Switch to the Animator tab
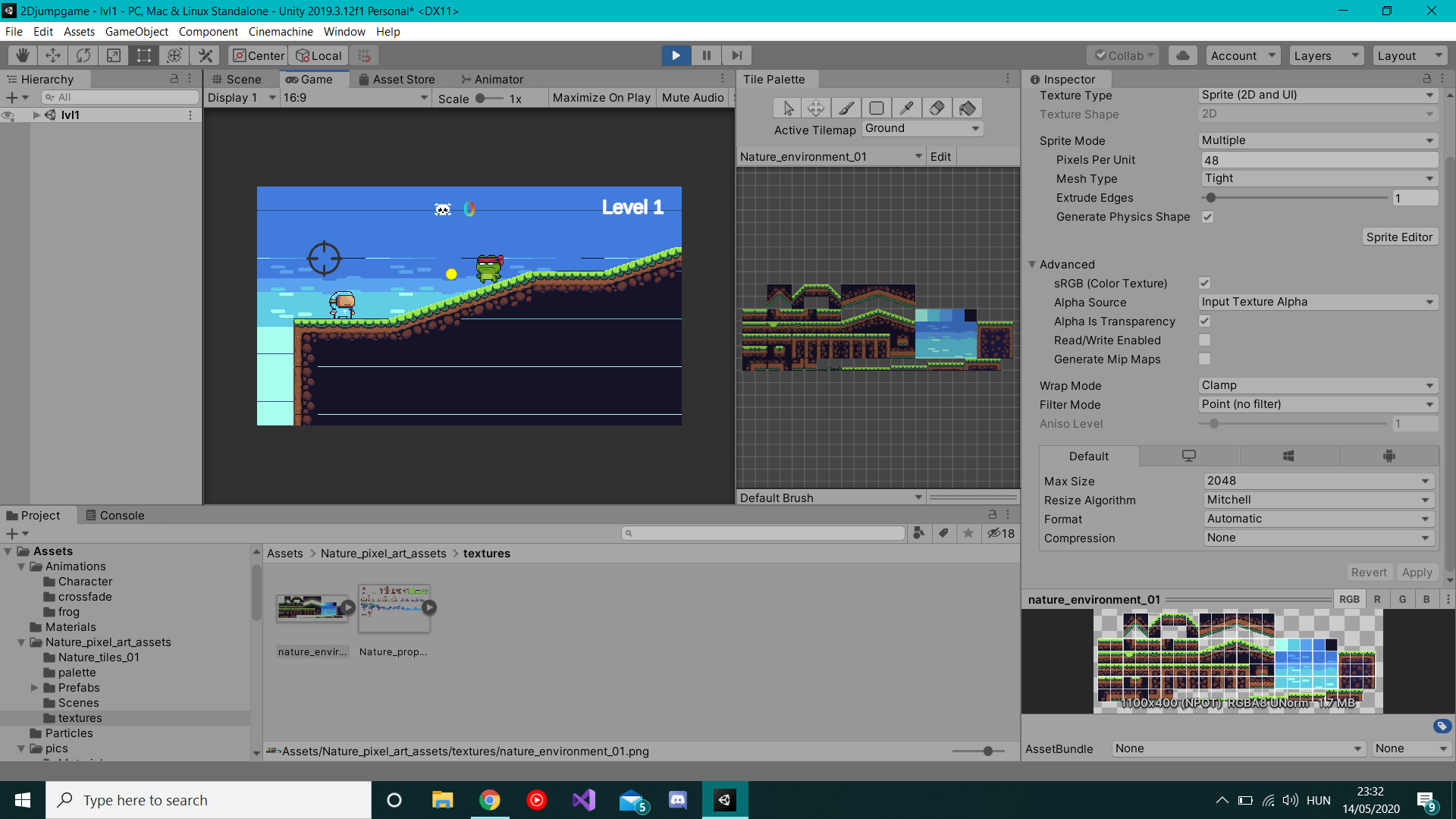The image size is (1456, 819). [492, 80]
